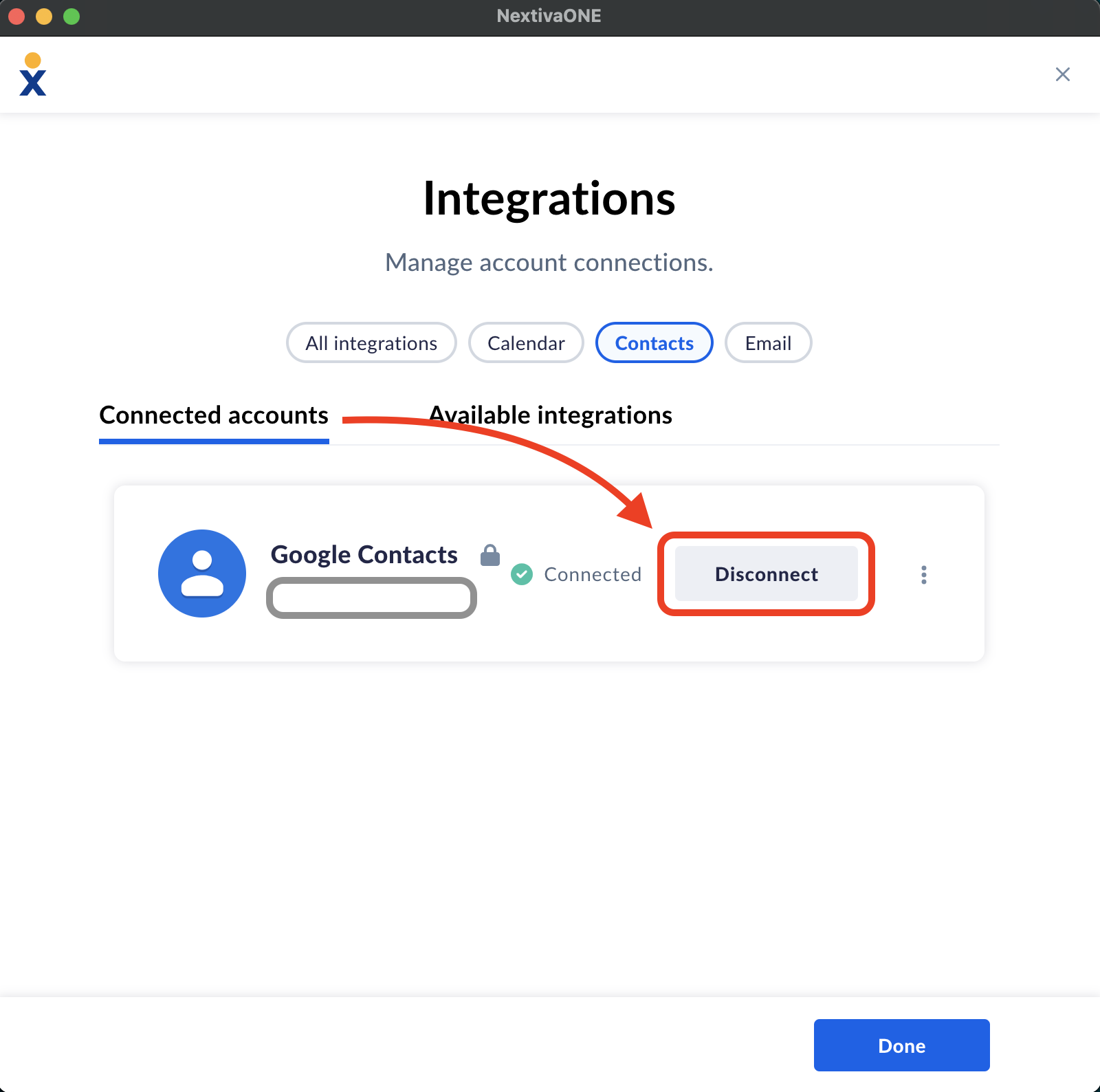Viewport: 1100px width, 1092px height.
Task: Select the Contacts filter
Action: pos(654,342)
